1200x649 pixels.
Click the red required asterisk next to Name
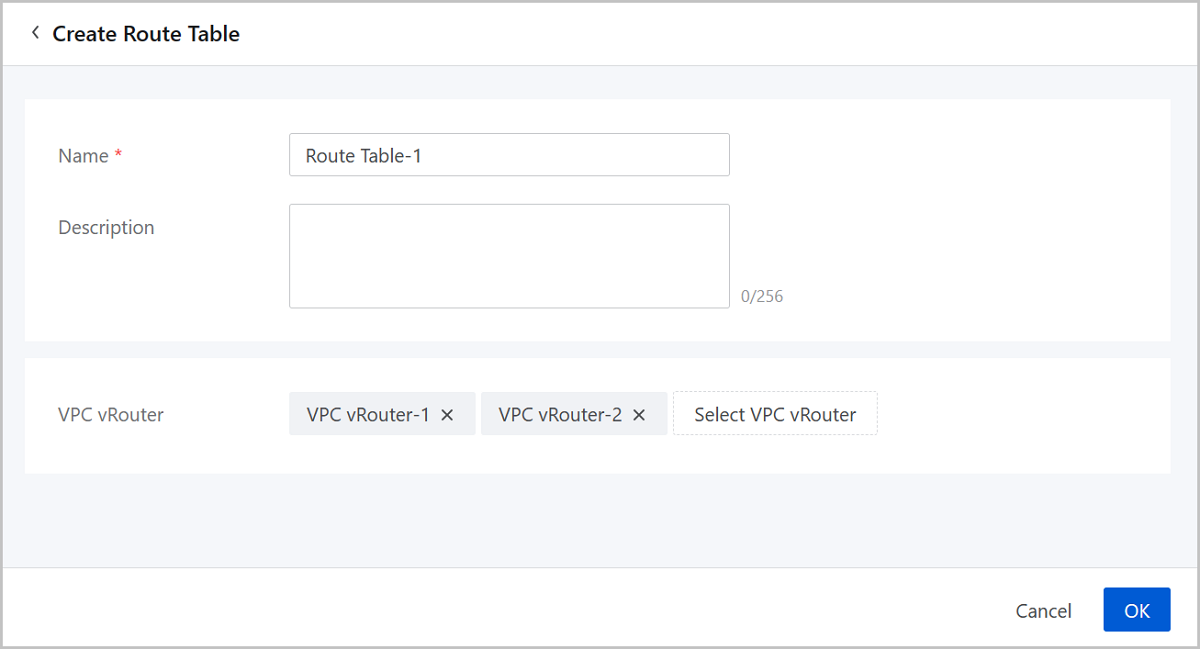118,155
